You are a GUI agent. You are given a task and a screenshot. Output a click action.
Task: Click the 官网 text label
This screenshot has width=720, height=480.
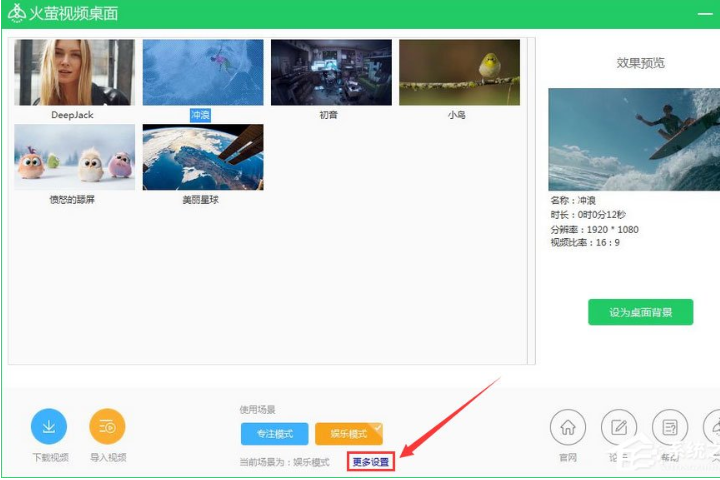[568, 457]
